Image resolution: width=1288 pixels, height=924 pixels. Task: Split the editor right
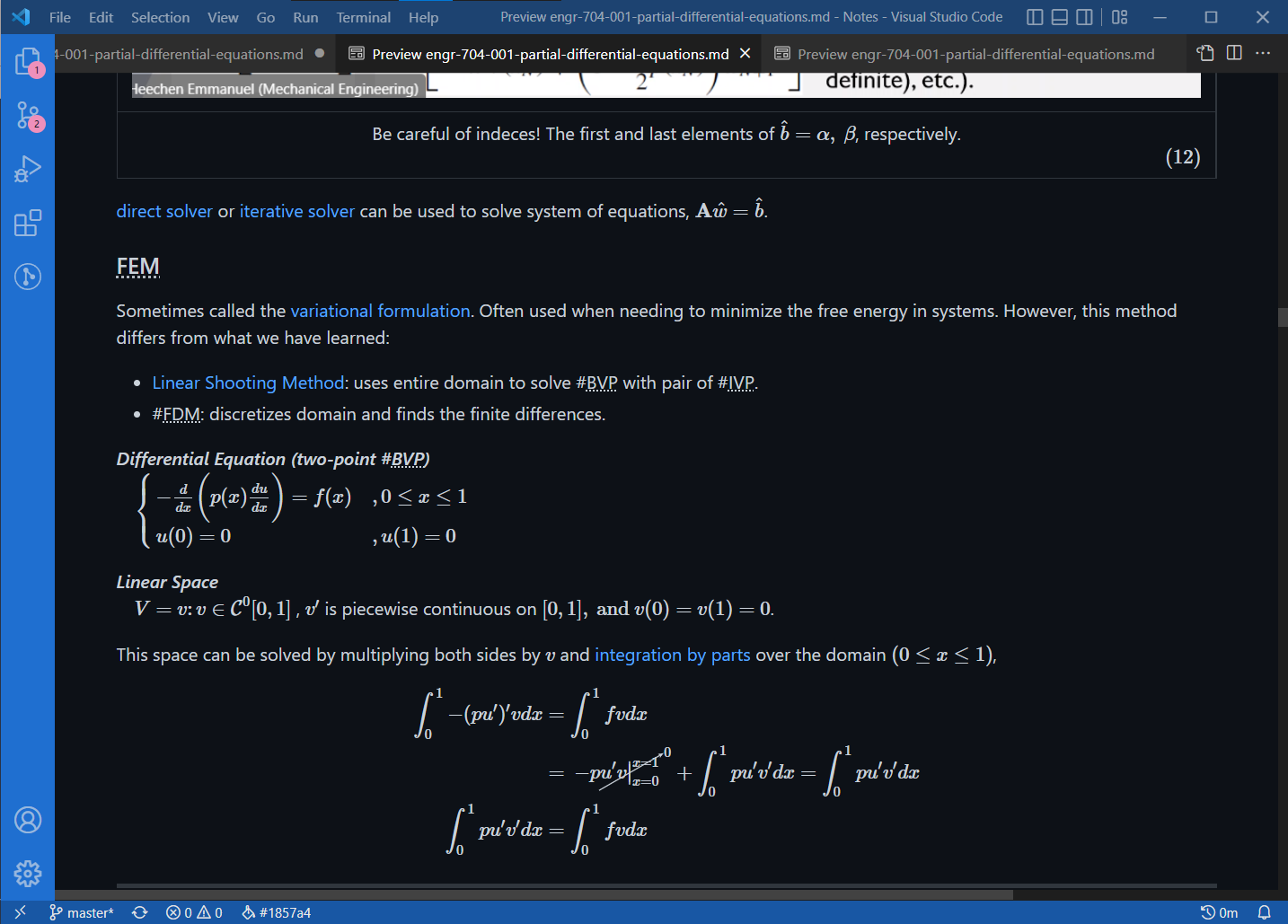[x=1234, y=53]
